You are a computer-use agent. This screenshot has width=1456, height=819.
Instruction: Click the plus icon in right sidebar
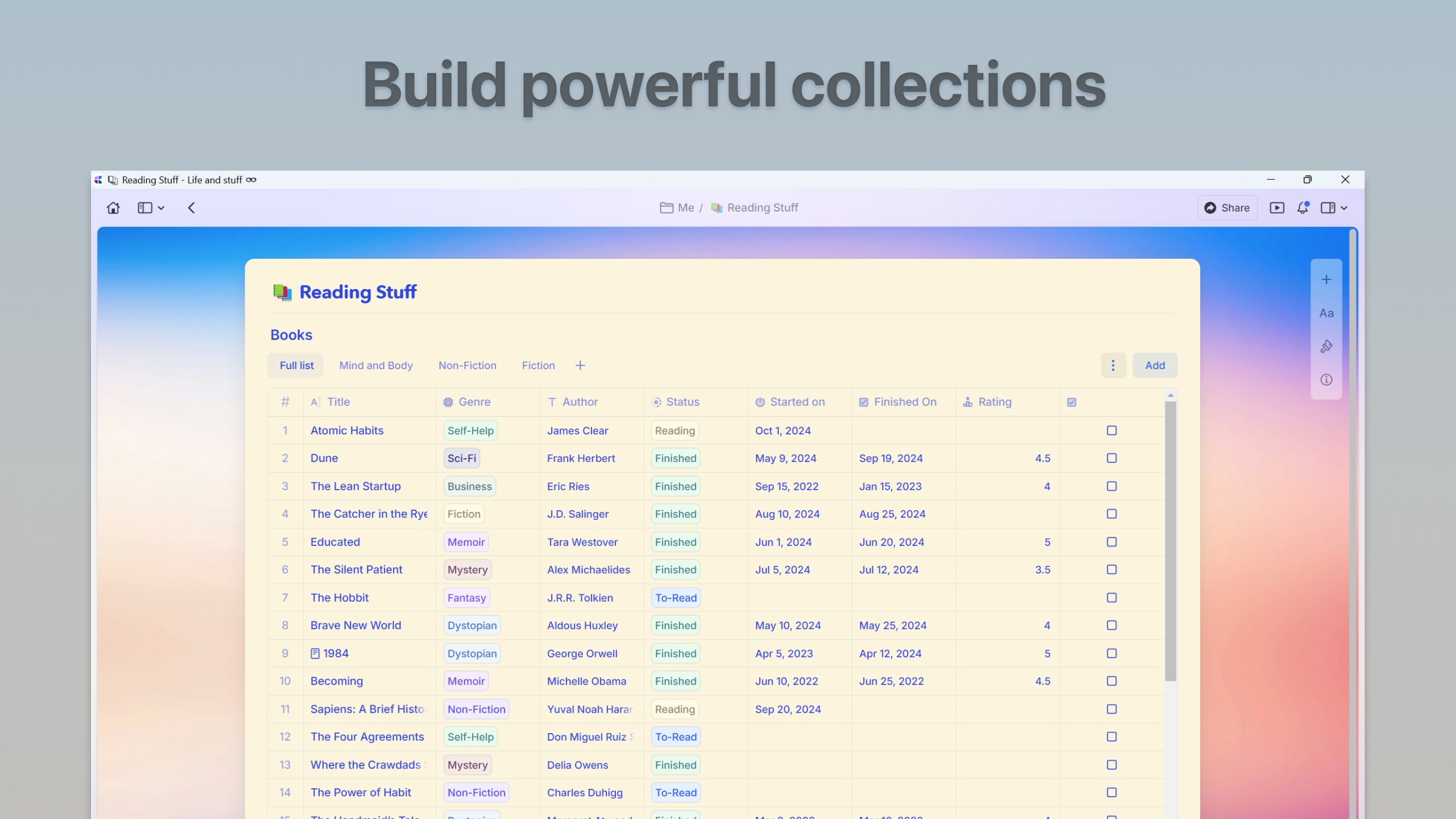(x=1326, y=279)
